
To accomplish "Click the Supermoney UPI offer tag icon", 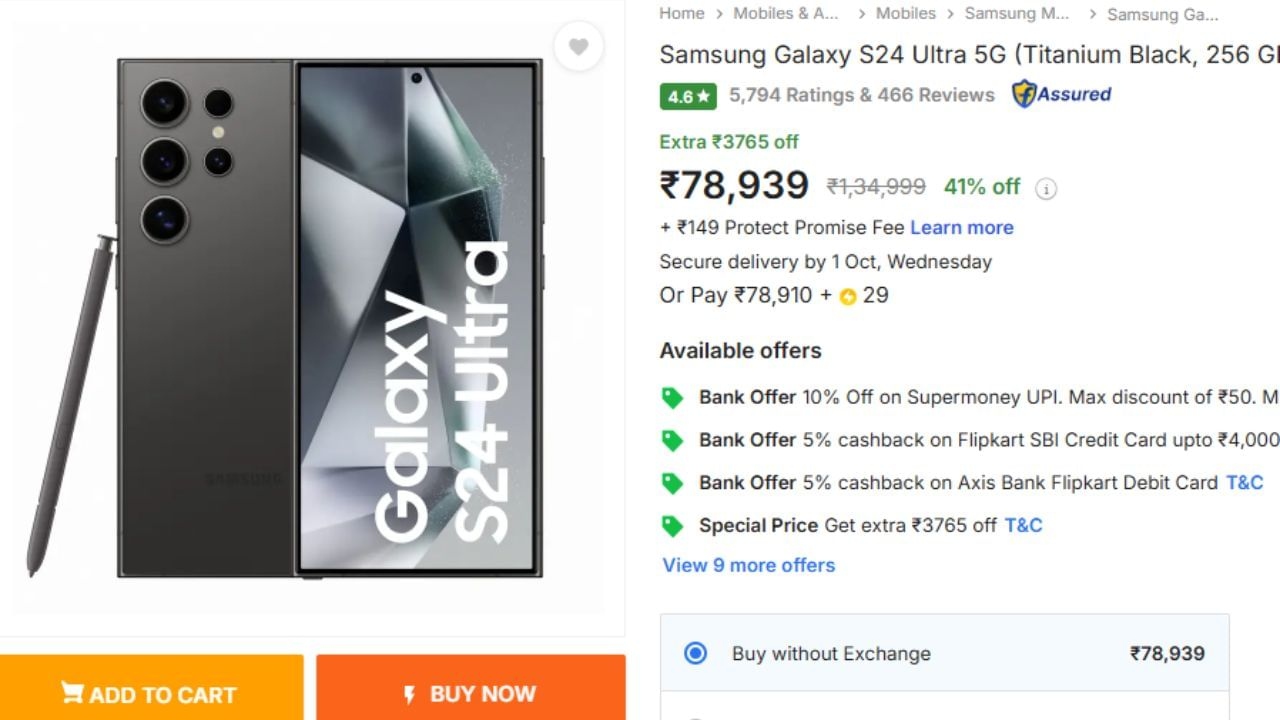I will point(673,398).
